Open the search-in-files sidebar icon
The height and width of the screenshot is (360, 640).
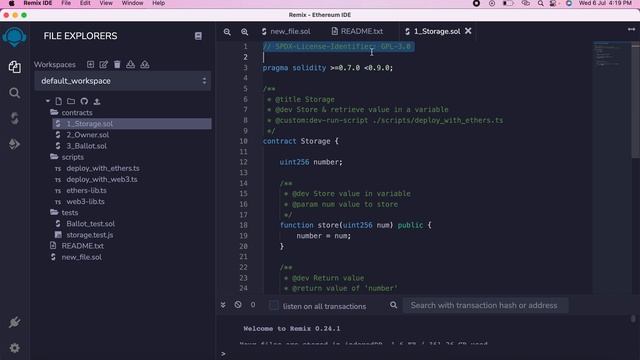(x=15, y=93)
